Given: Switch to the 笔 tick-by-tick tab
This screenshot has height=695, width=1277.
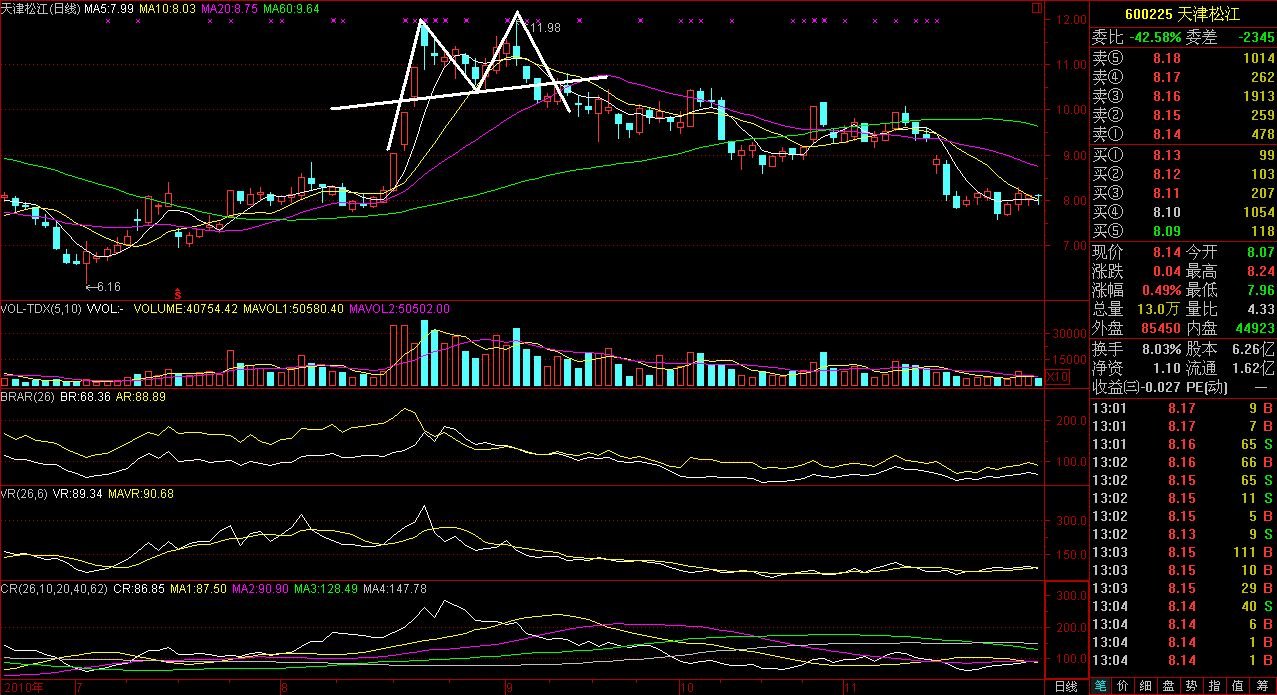Looking at the screenshot, I should click(x=1101, y=686).
